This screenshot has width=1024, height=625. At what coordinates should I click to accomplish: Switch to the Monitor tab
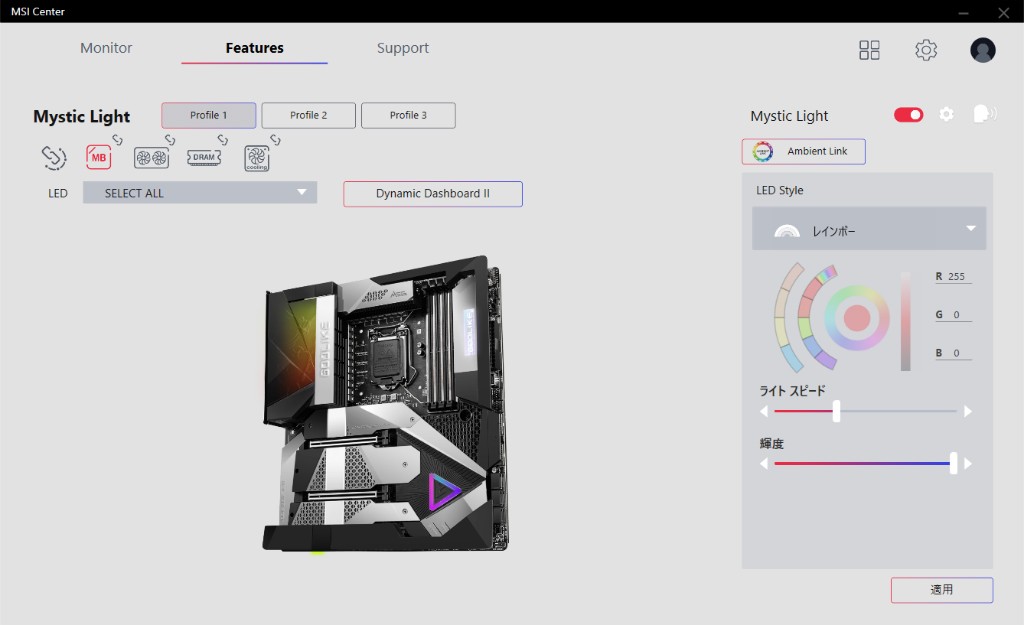point(106,48)
